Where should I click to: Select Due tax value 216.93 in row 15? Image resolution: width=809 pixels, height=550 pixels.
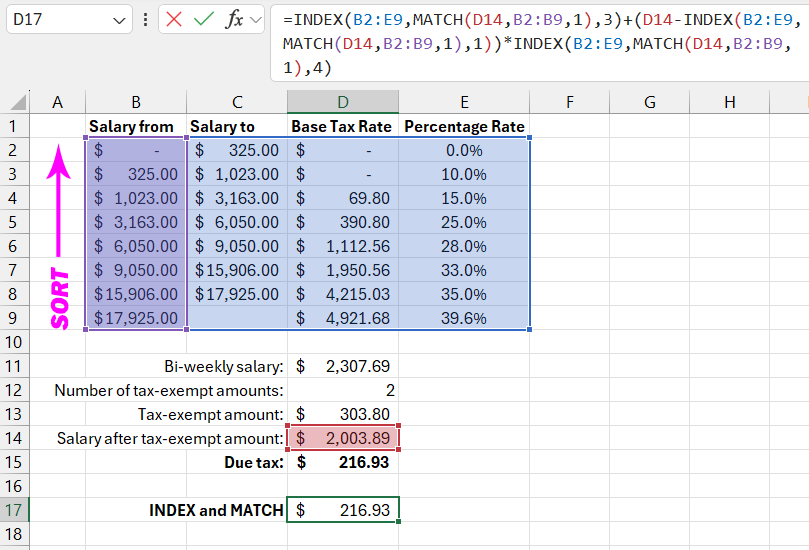[343, 462]
